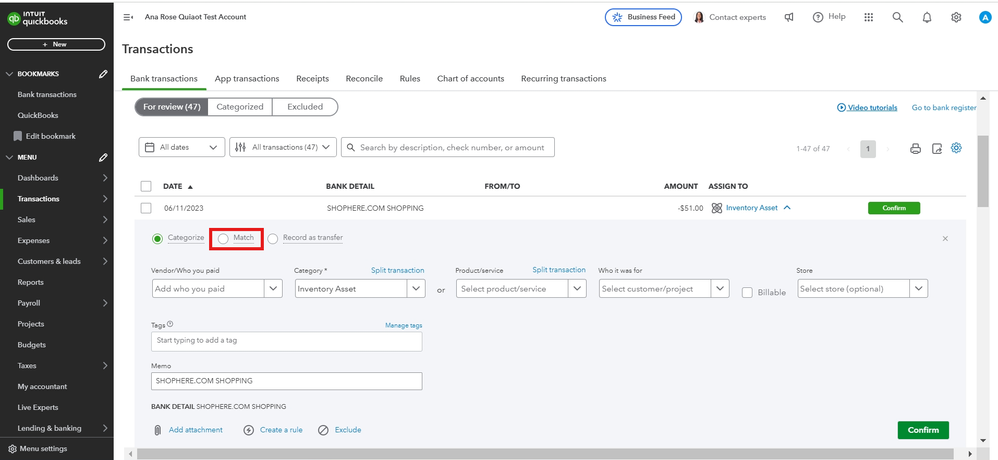Click the print icon above transaction list
The width and height of the screenshot is (998, 460).
[915, 148]
